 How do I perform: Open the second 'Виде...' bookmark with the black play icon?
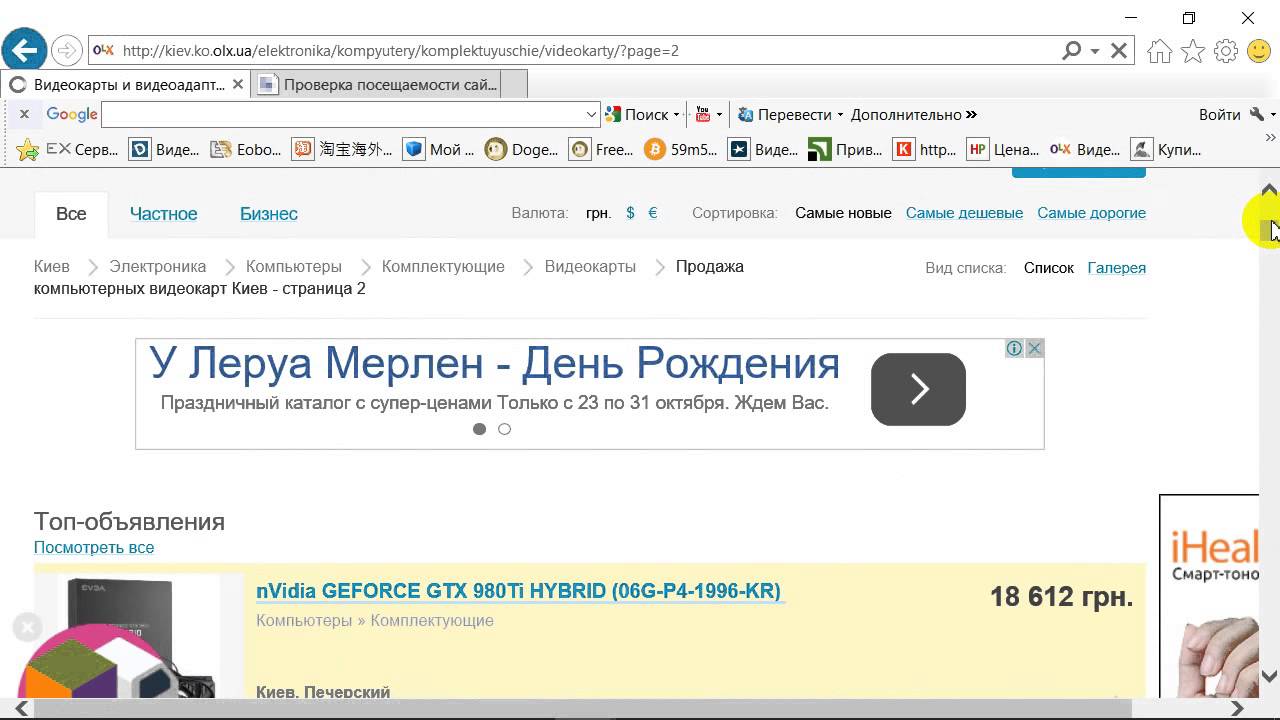[x=763, y=150]
